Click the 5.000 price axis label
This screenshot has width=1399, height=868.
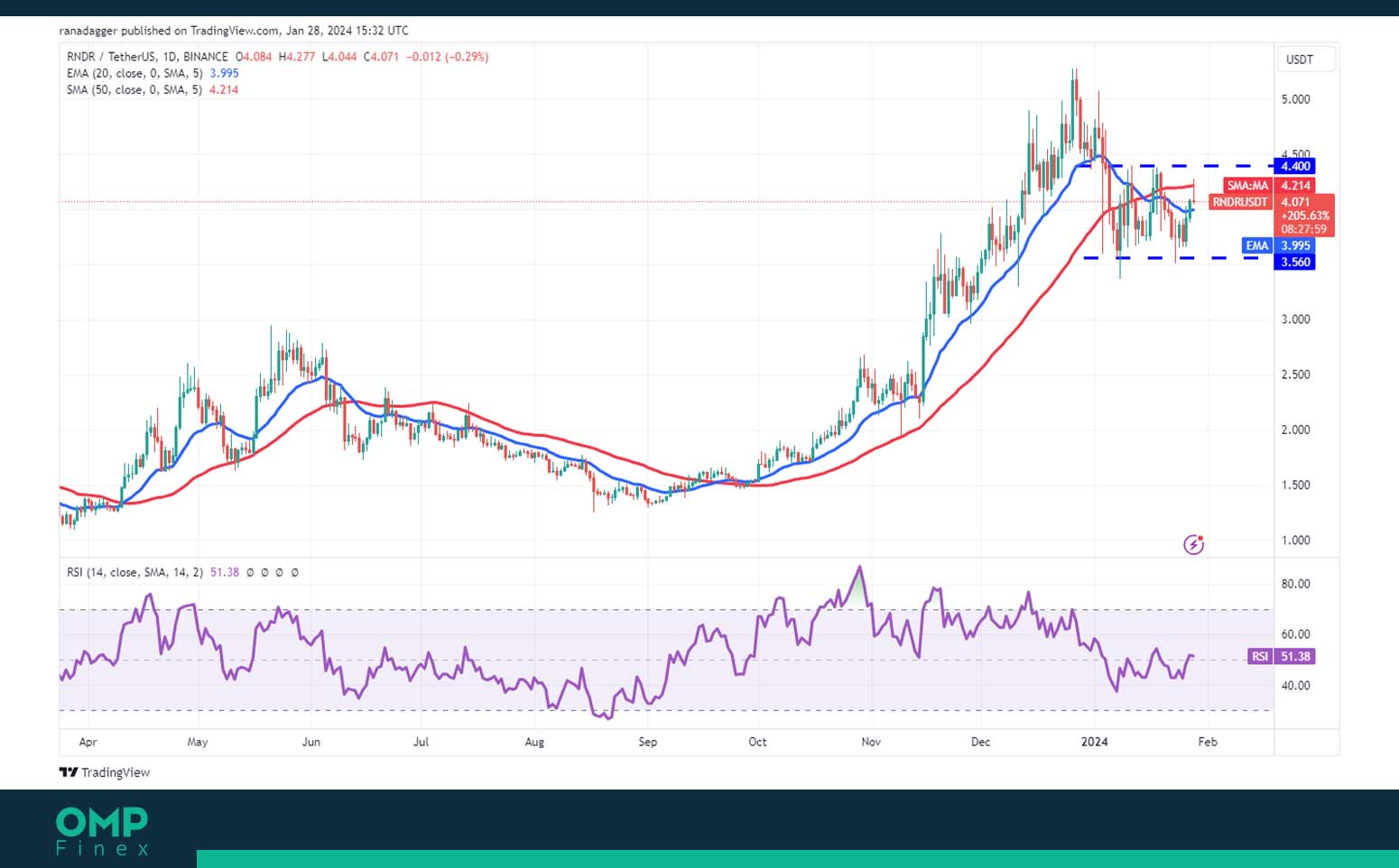(1295, 99)
